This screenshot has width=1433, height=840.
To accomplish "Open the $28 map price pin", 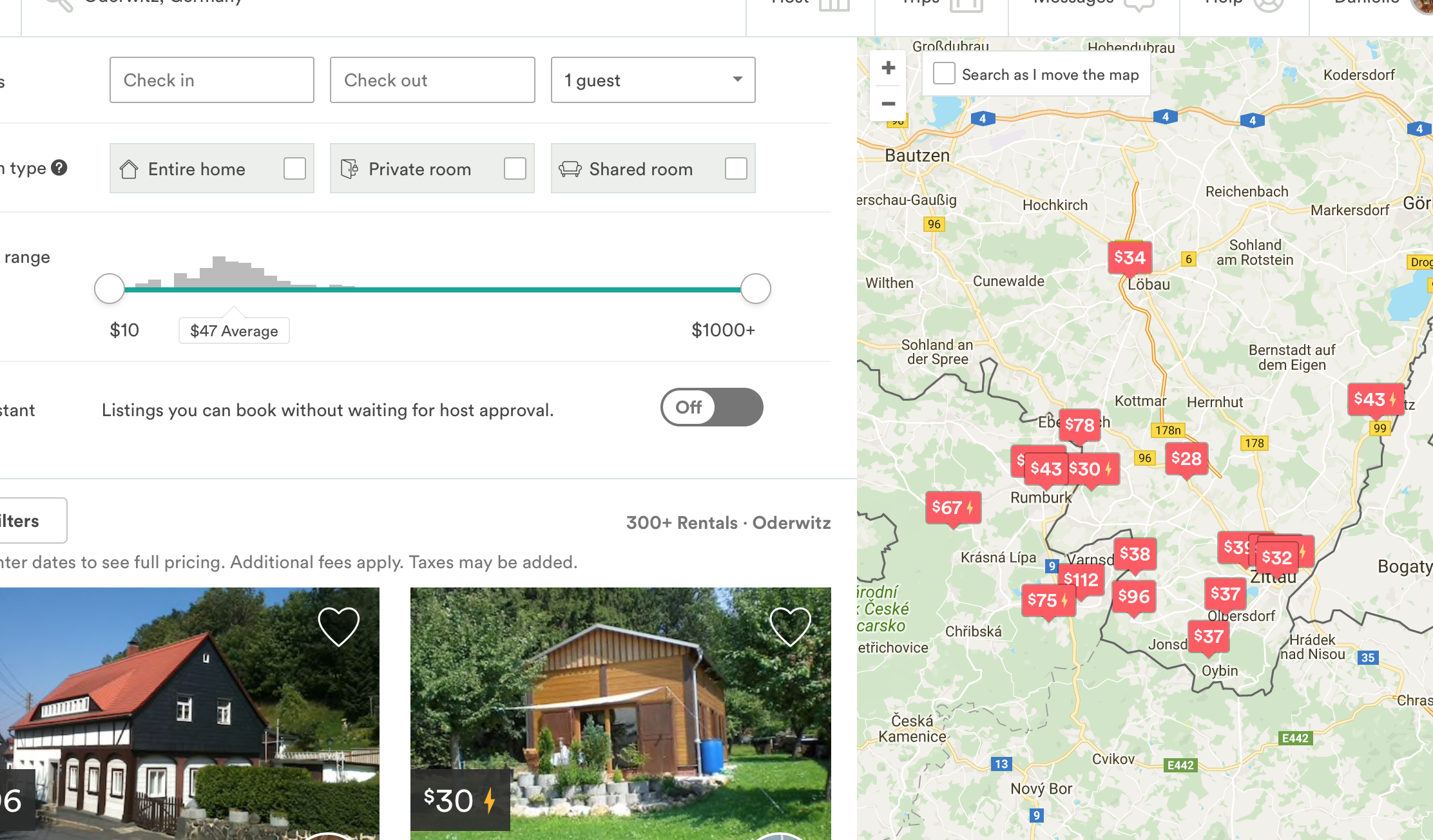I will pyautogui.click(x=1186, y=459).
